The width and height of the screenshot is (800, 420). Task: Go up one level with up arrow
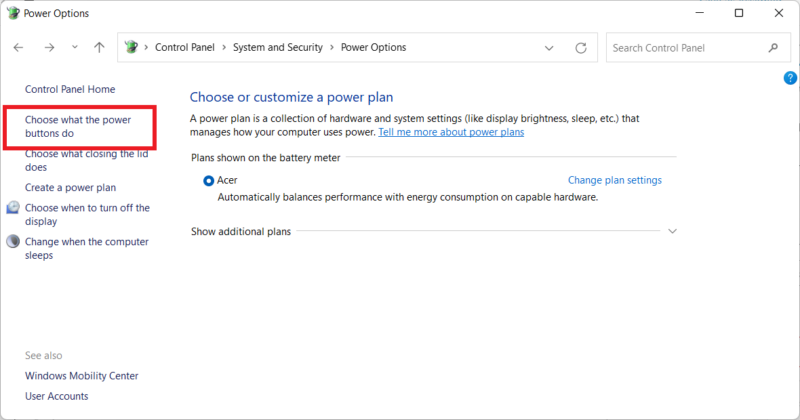coord(99,47)
